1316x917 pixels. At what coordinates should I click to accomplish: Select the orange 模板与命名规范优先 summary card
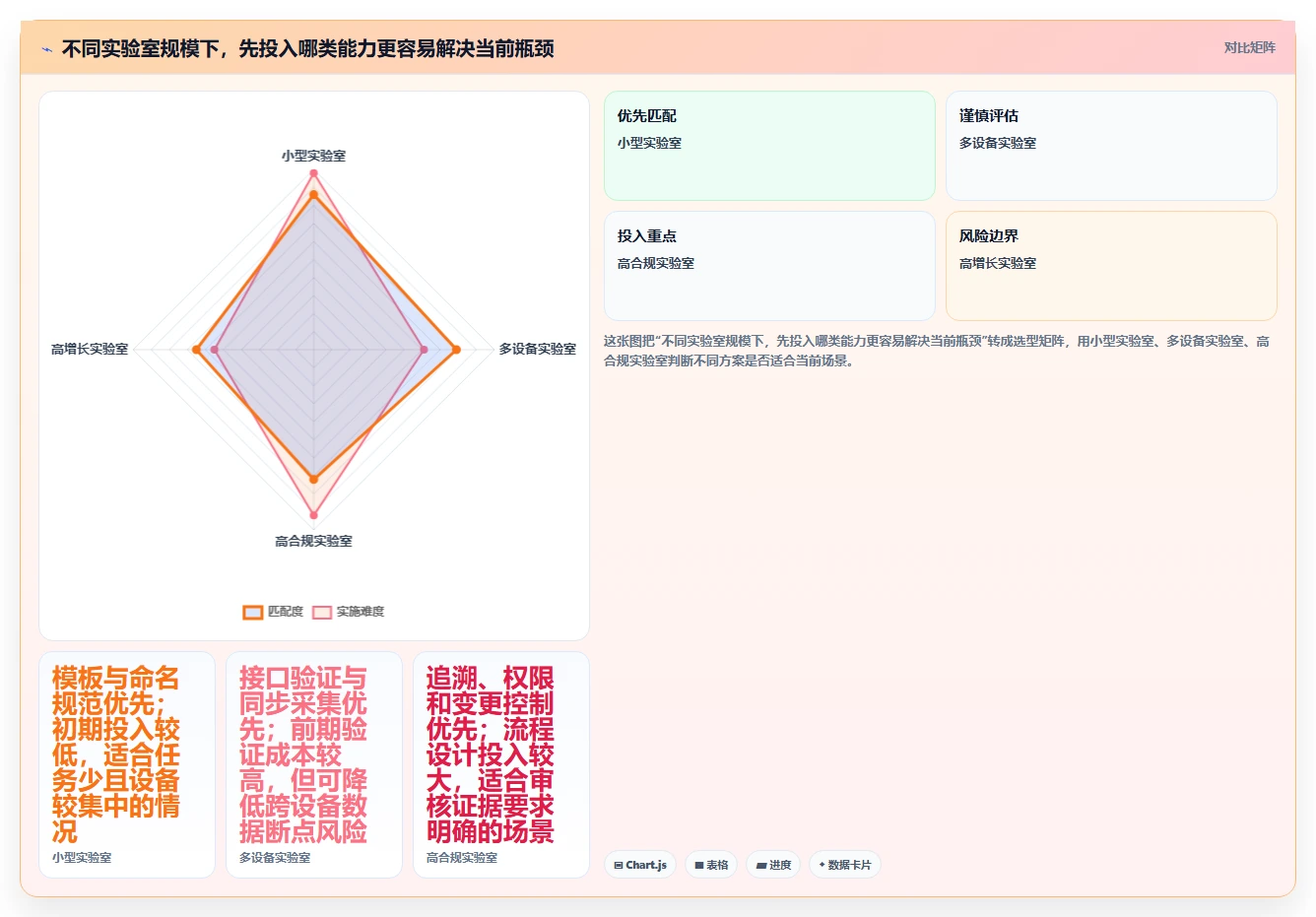[x=127, y=764]
